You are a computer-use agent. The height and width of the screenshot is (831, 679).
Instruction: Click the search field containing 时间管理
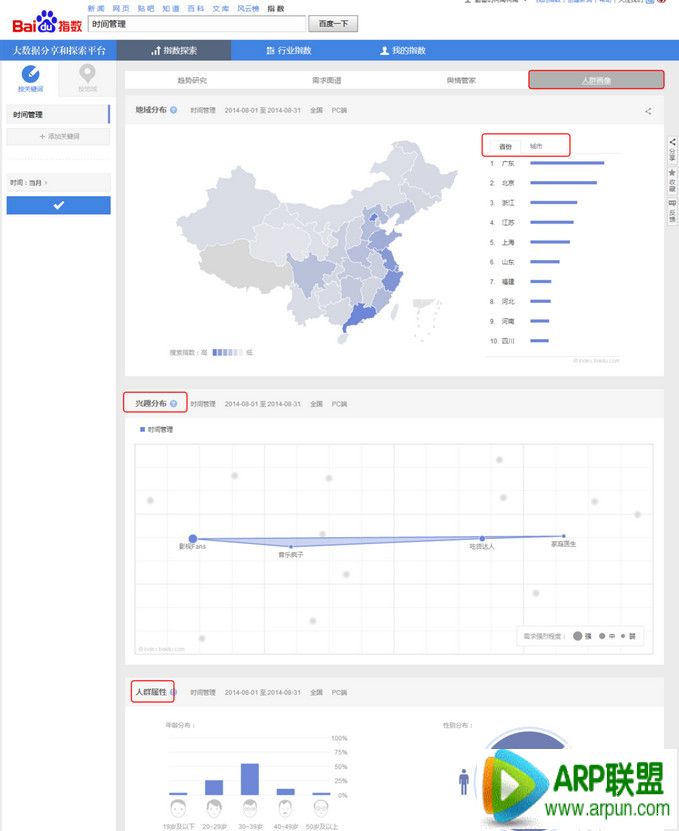click(195, 23)
